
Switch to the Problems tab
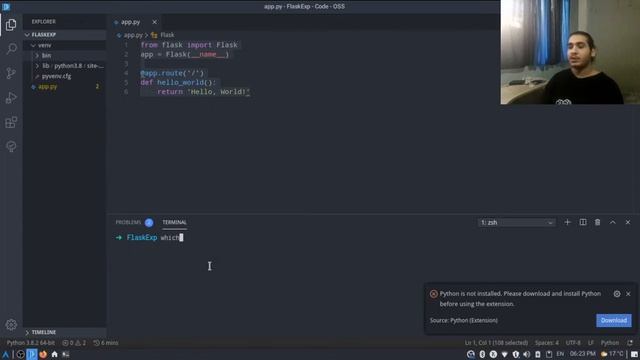128,222
